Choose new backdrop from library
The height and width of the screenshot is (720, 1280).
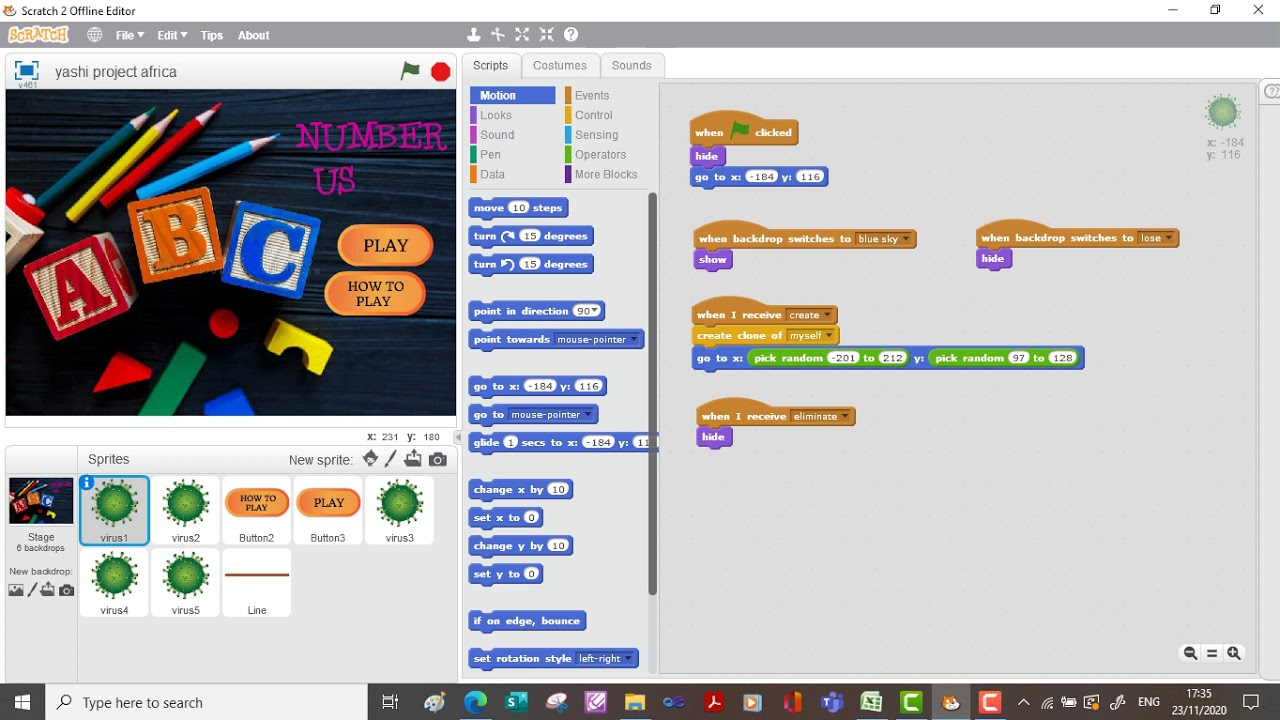tap(16, 590)
